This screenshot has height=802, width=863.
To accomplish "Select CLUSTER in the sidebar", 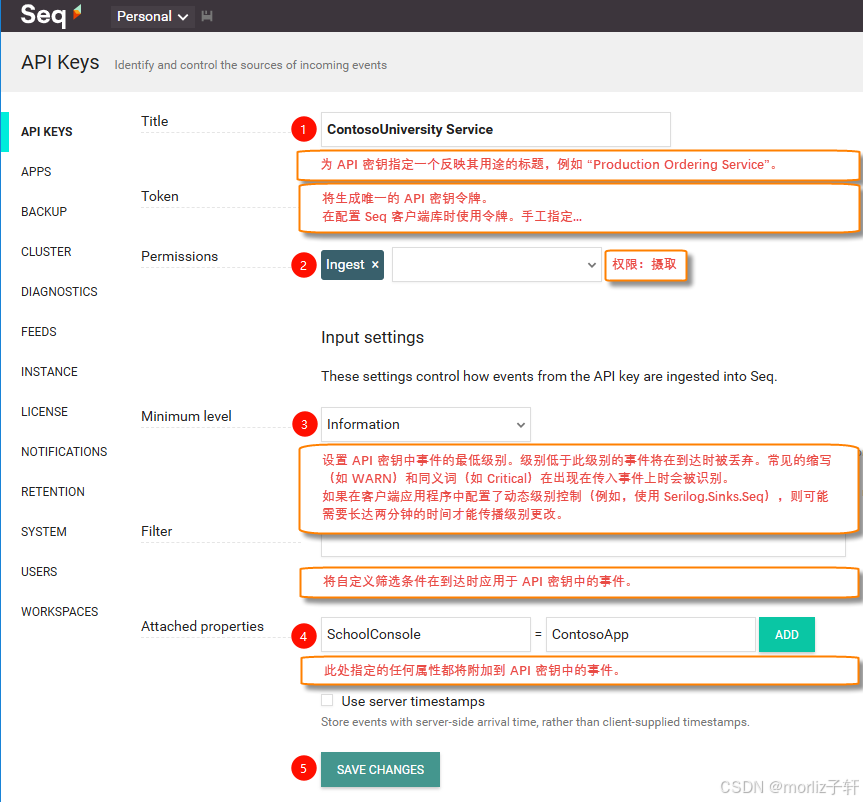I will coord(46,252).
